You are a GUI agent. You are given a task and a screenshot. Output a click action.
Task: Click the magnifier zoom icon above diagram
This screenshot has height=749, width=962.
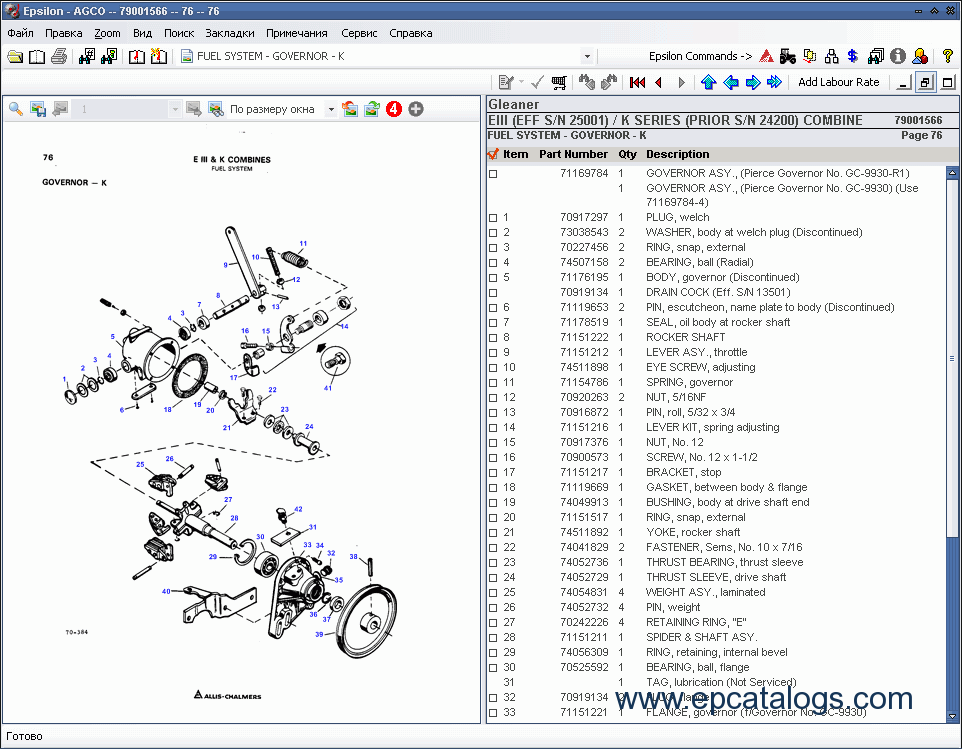coord(16,109)
